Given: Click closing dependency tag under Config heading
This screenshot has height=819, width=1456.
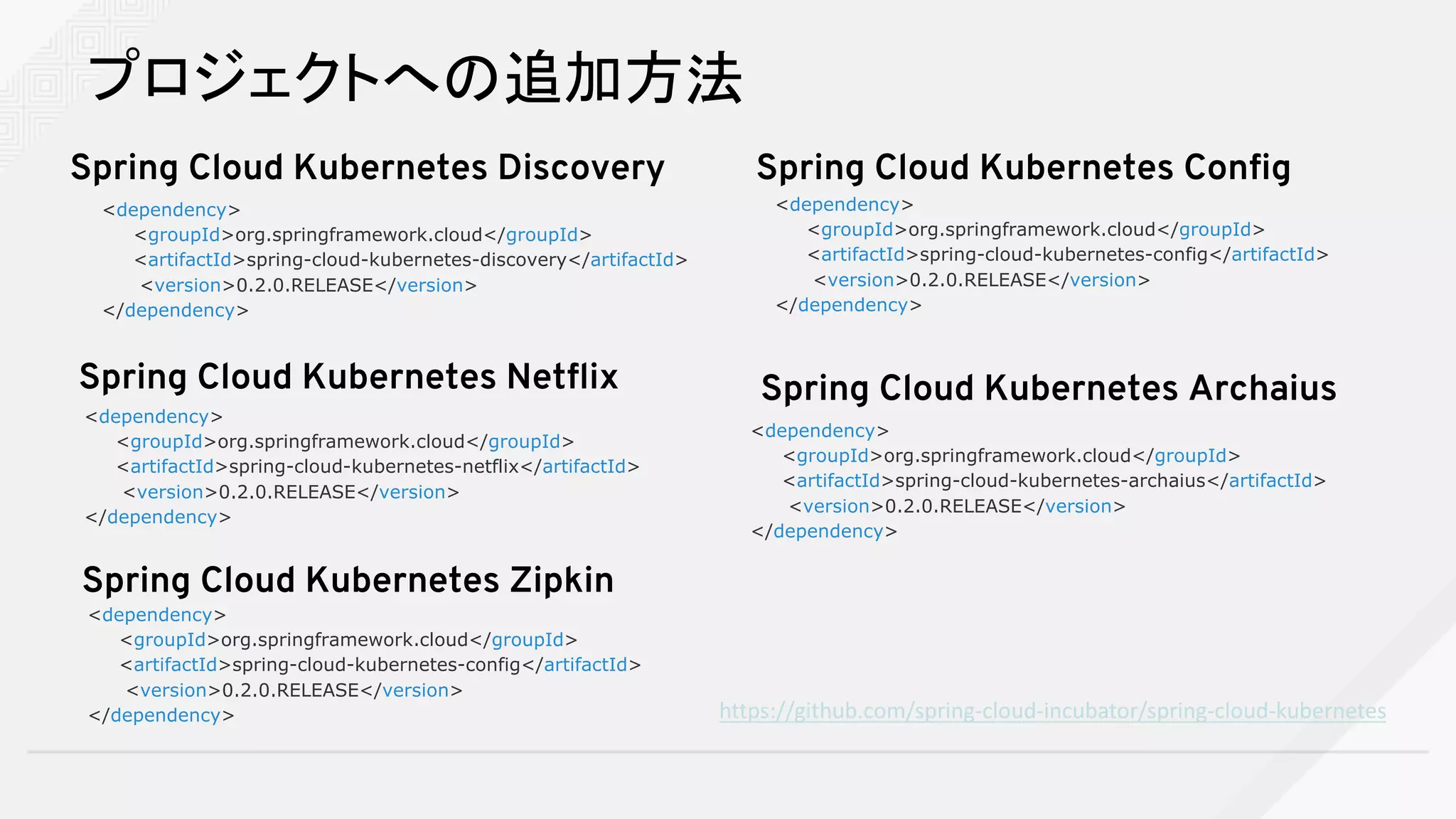Looking at the screenshot, I should (849, 305).
